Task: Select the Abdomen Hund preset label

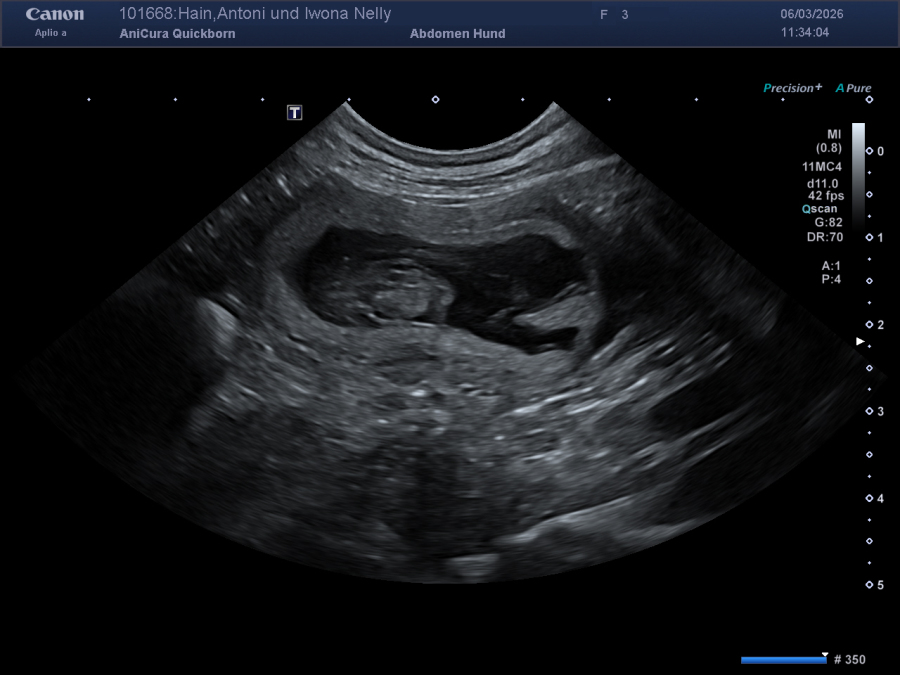Action: (x=457, y=34)
